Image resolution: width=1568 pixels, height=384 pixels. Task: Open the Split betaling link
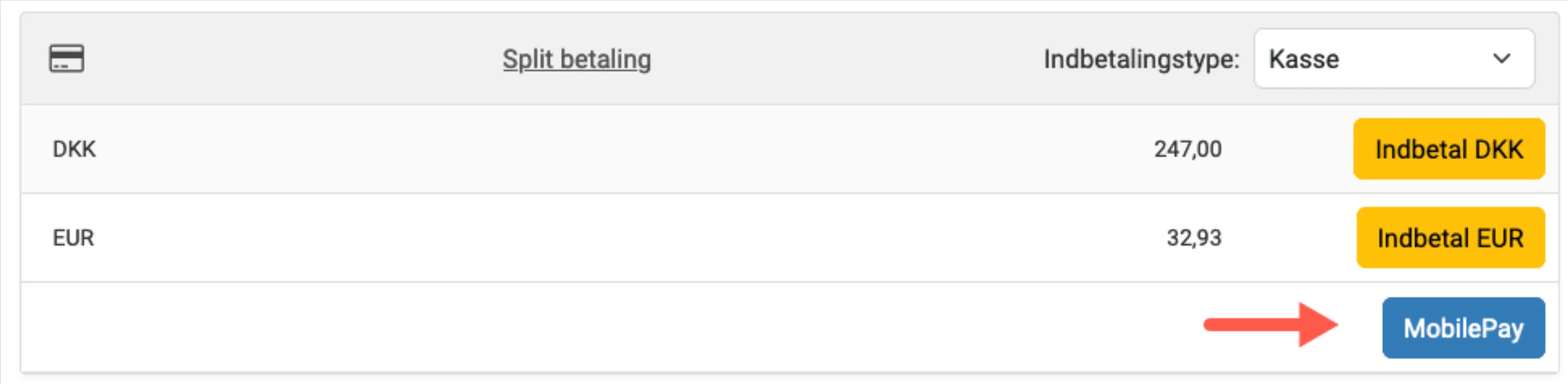[x=577, y=59]
